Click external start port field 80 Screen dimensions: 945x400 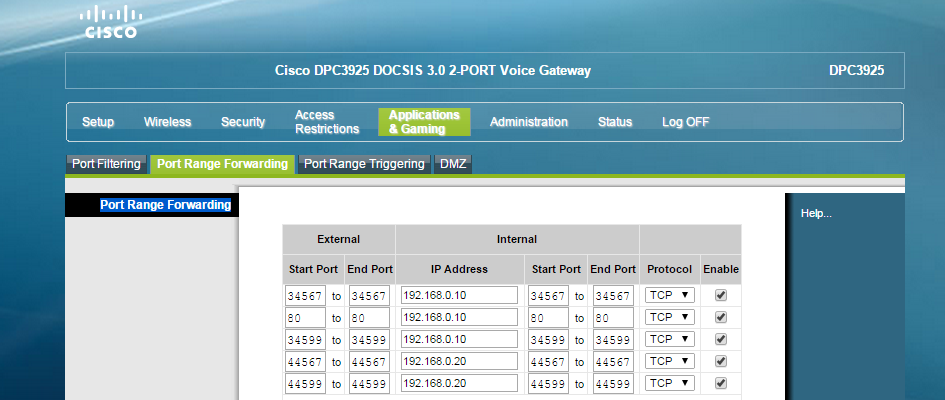305,317
